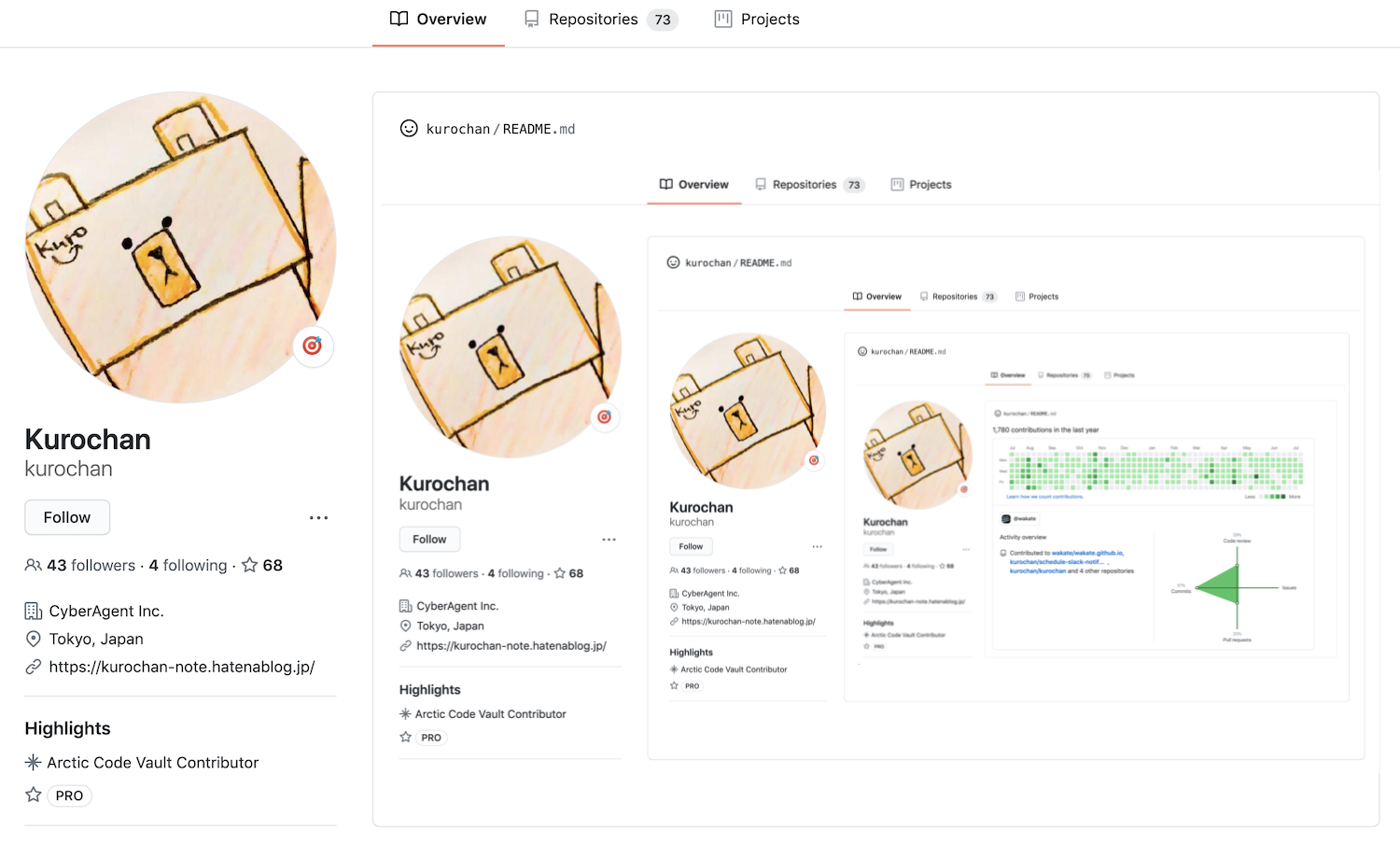This screenshot has height=845, width=1400.
Task: Click the location pin beside Tokyo, Japan in the left sidebar
Action: click(x=34, y=639)
